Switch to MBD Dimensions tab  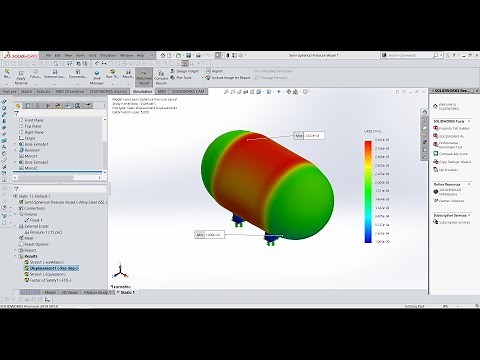pyautogui.click(x=70, y=91)
